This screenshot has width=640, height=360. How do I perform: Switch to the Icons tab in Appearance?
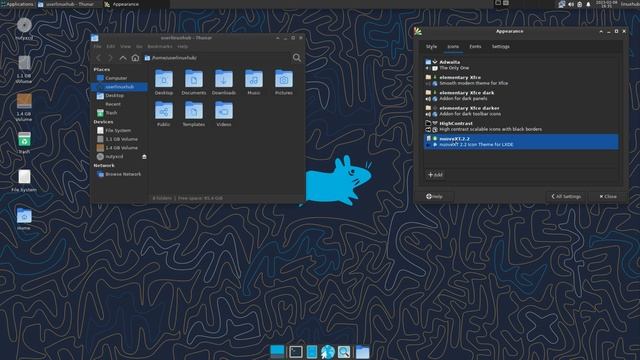pos(453,47)
